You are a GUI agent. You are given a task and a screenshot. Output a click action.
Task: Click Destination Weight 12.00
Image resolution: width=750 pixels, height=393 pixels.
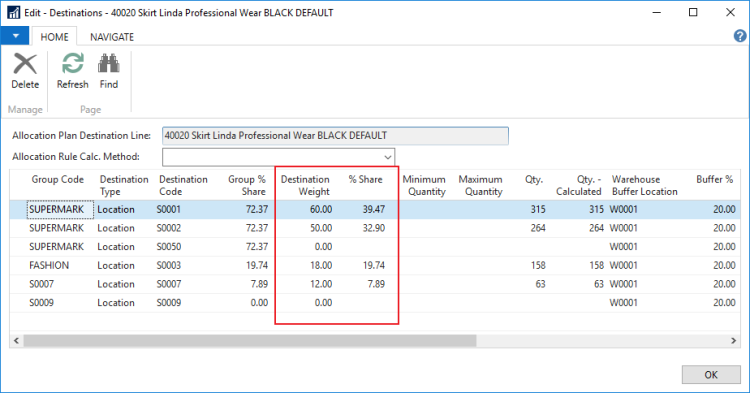tap(321, 284)
